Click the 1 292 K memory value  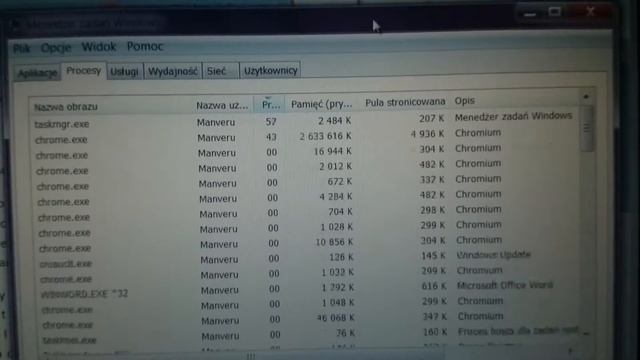coord(338,288)
